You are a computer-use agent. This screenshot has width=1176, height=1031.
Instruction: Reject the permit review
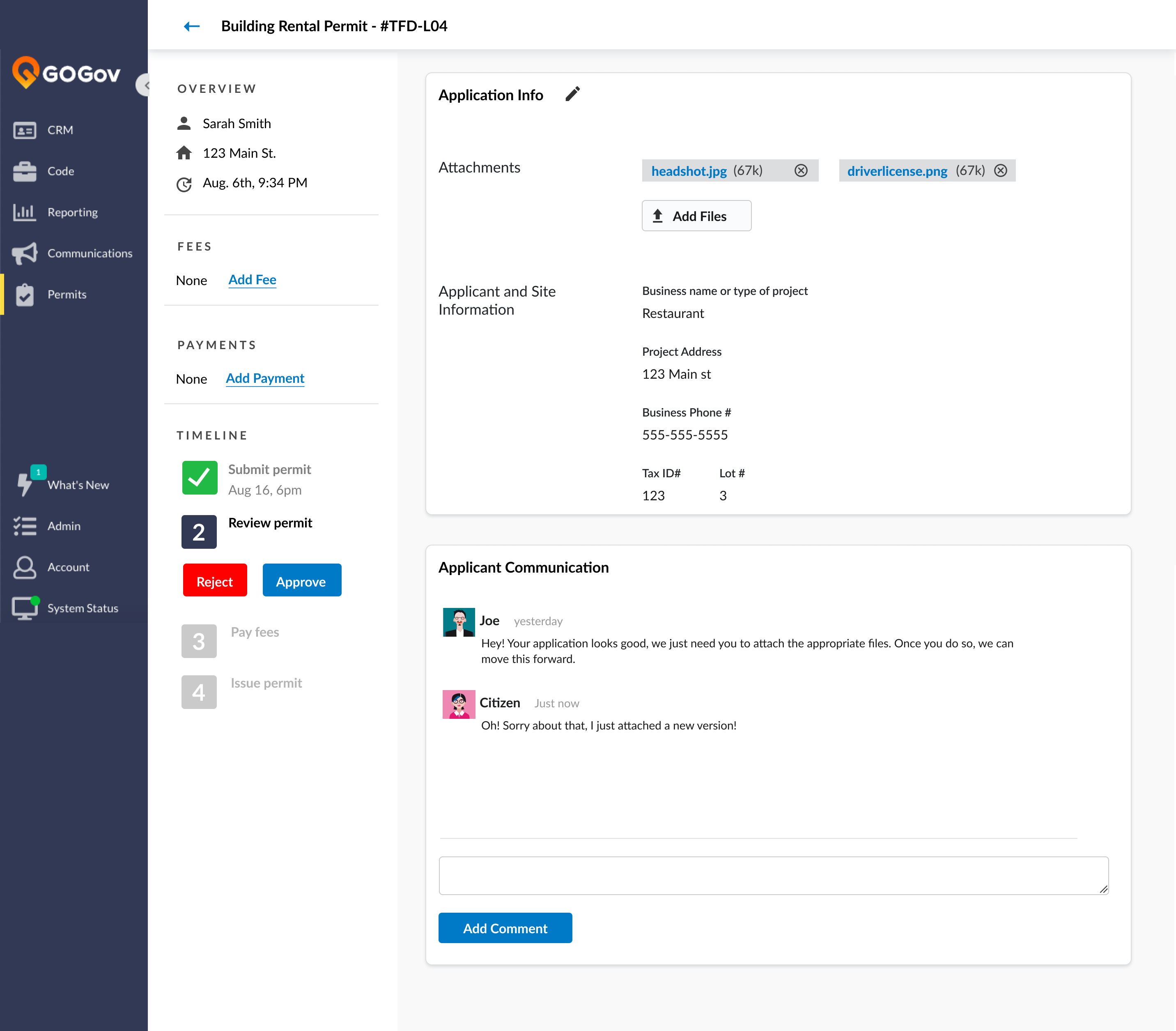[214, 580]
